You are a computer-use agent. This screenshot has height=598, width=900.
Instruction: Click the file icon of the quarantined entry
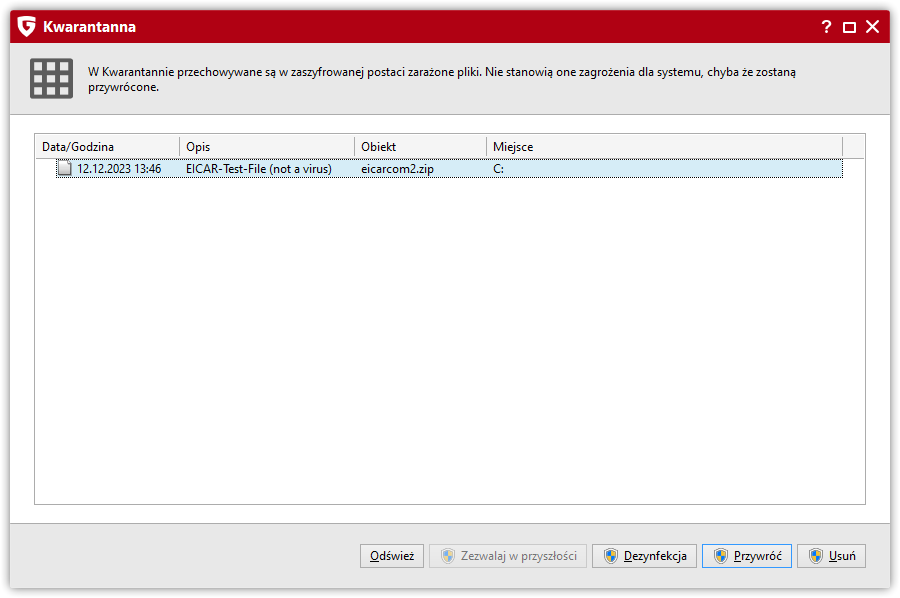[x=64, y=169]
